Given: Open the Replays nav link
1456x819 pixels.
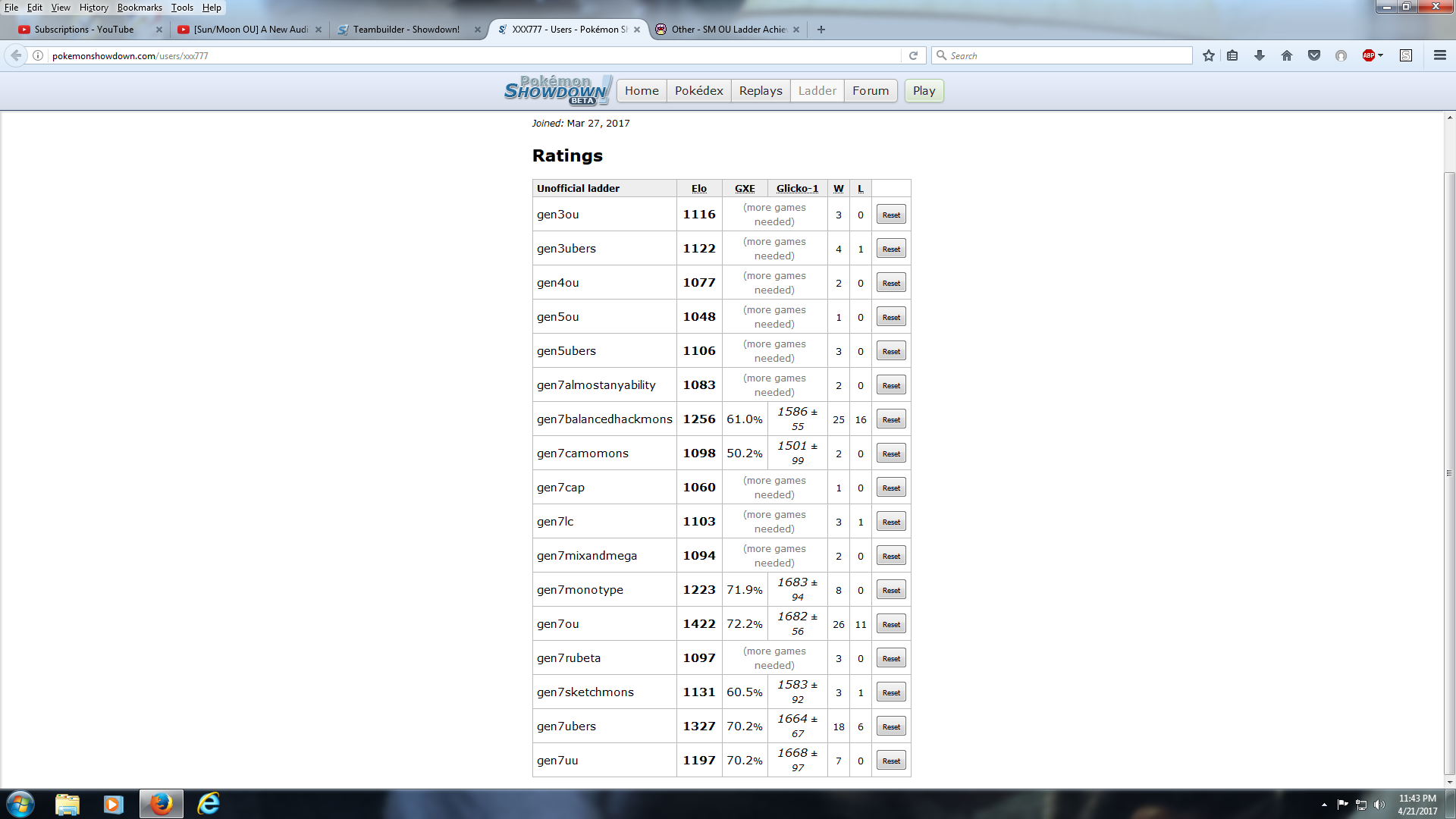Looking at the screenshot, I should coord(760,91).
